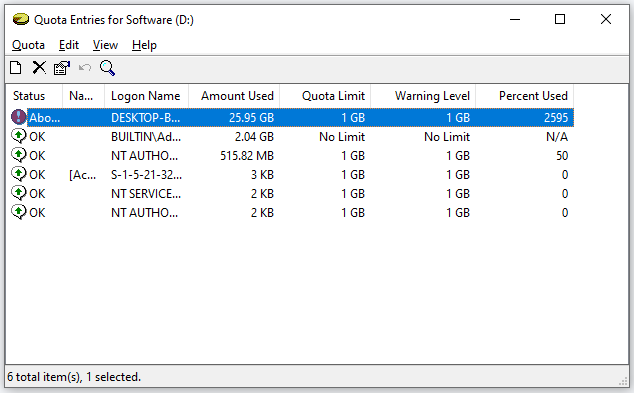Click the Abo... status text in selected row
Screen dimensions: 634x393
(44, 118)
